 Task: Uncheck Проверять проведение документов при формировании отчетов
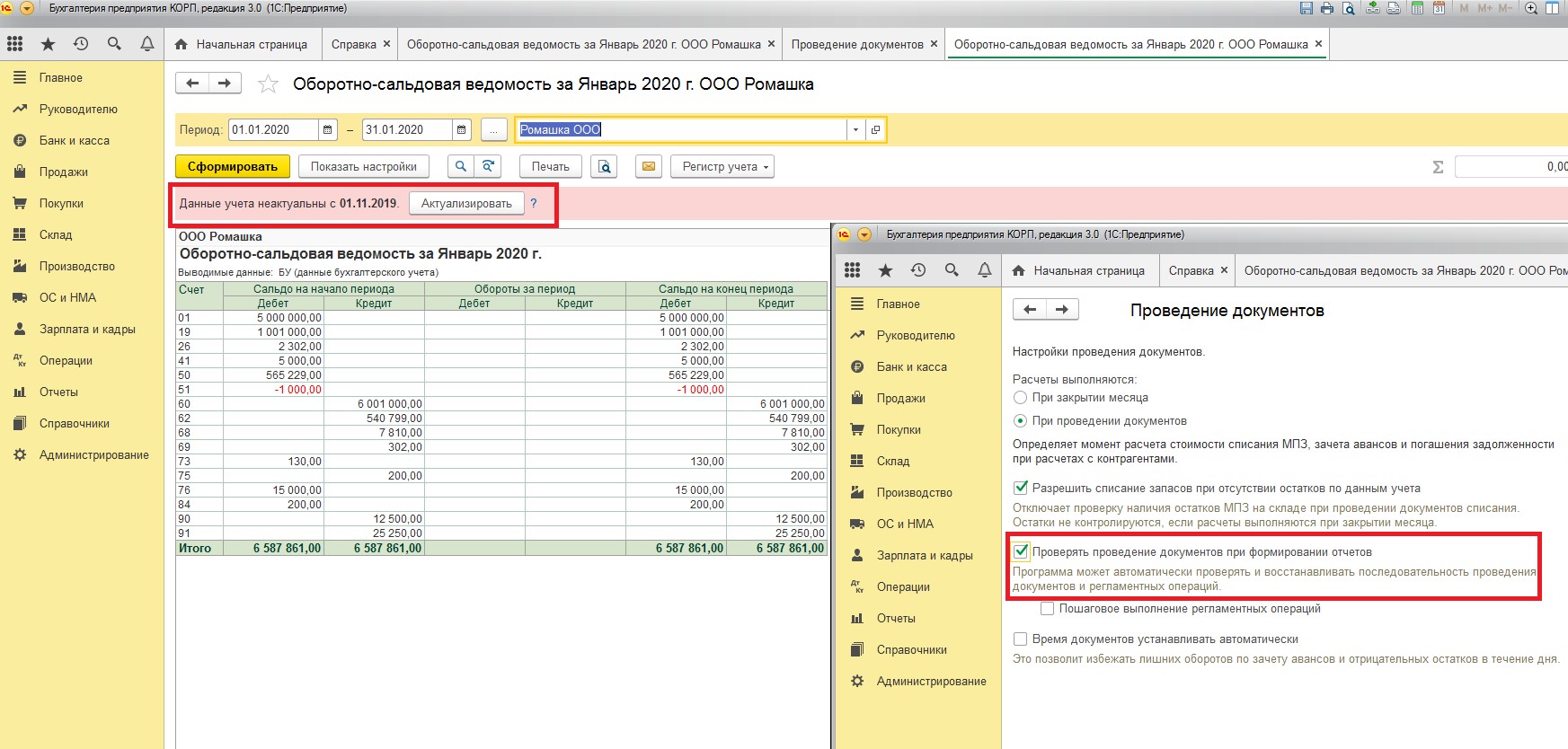[1021, 551]
